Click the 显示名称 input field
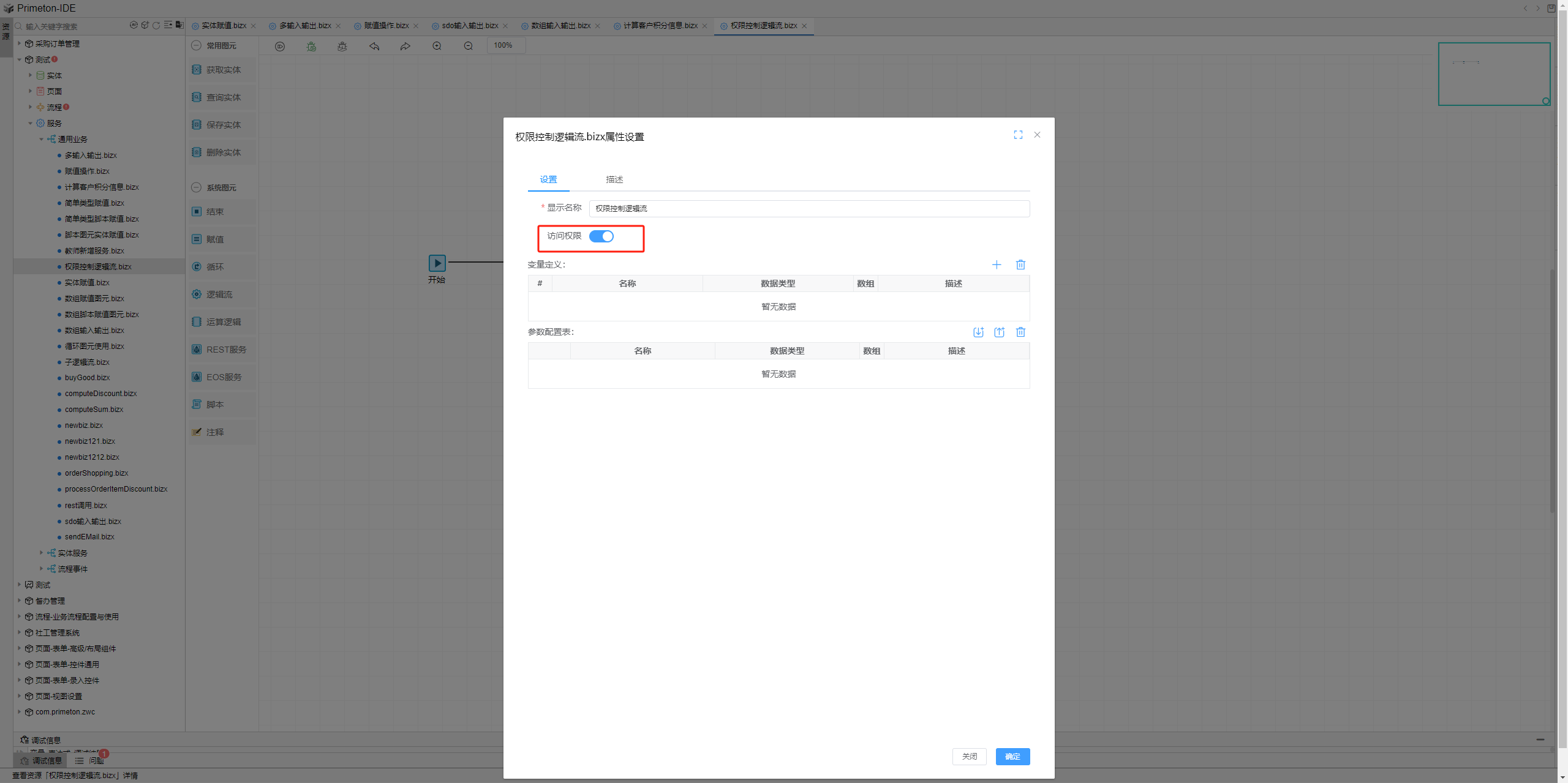 point(809,209)
